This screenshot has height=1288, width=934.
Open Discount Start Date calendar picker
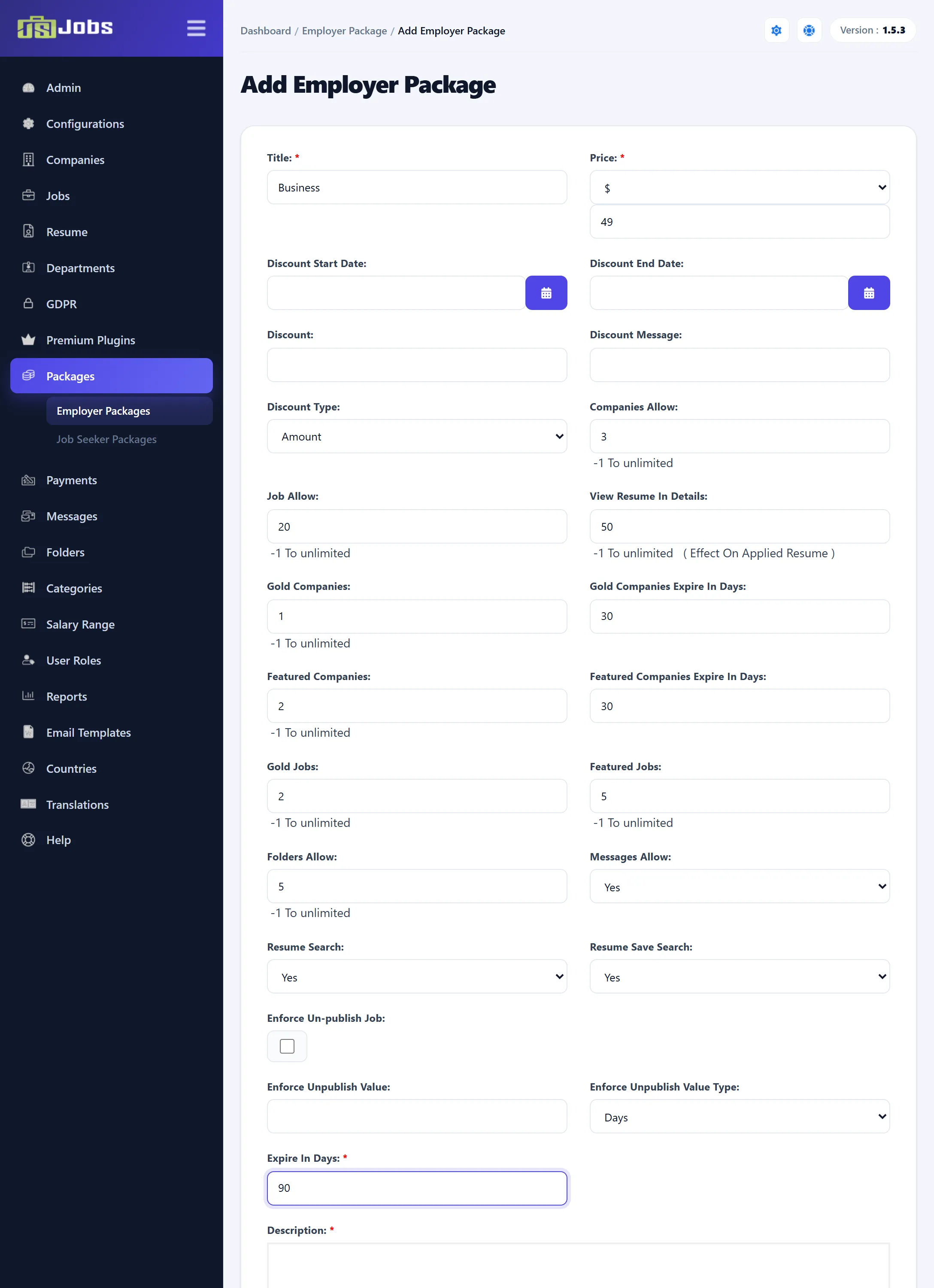click(546, 293)
